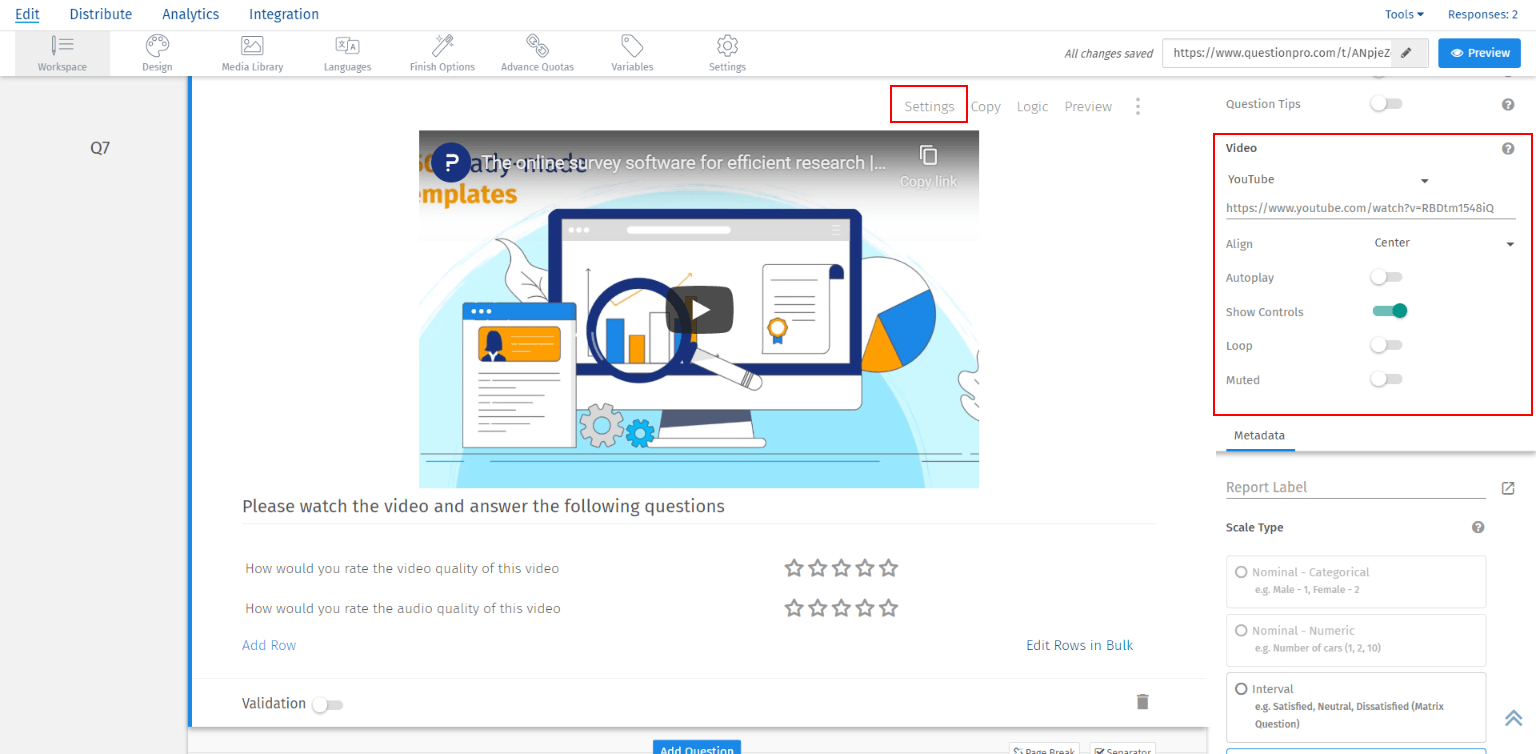The width and height of the screenshot is (1536, 754).
Task: Enable the Loop setting
Action: click(1386, 345)
